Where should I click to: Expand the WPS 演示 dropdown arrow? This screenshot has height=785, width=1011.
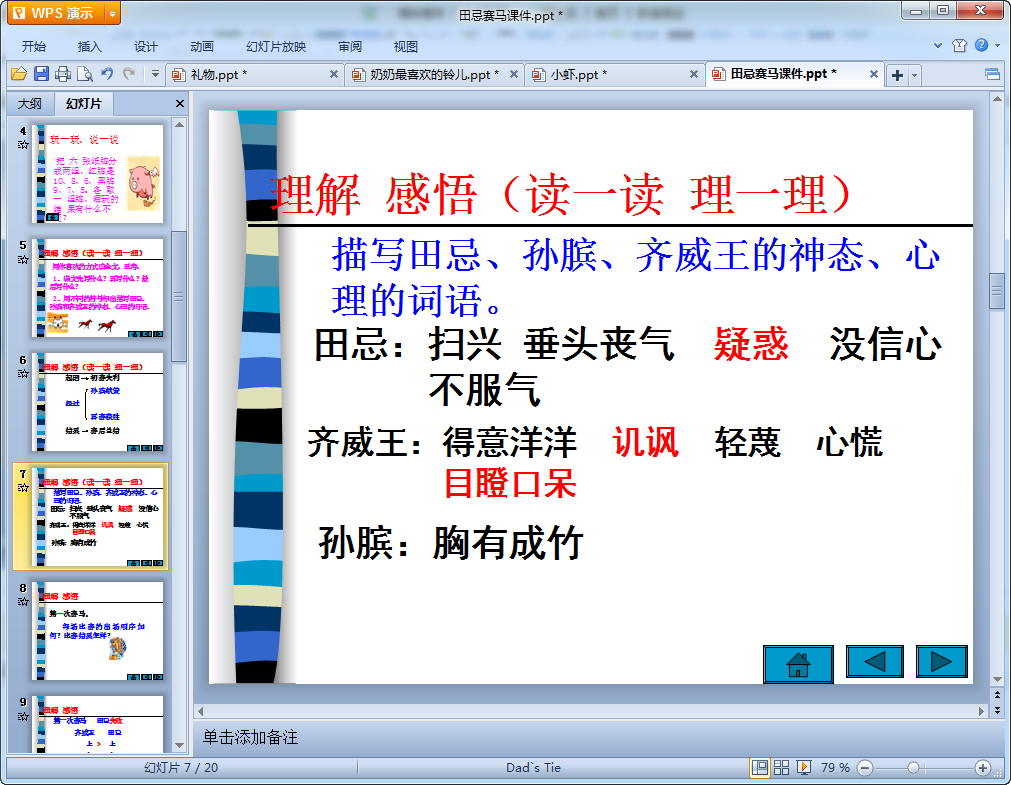tap(112, 13)
